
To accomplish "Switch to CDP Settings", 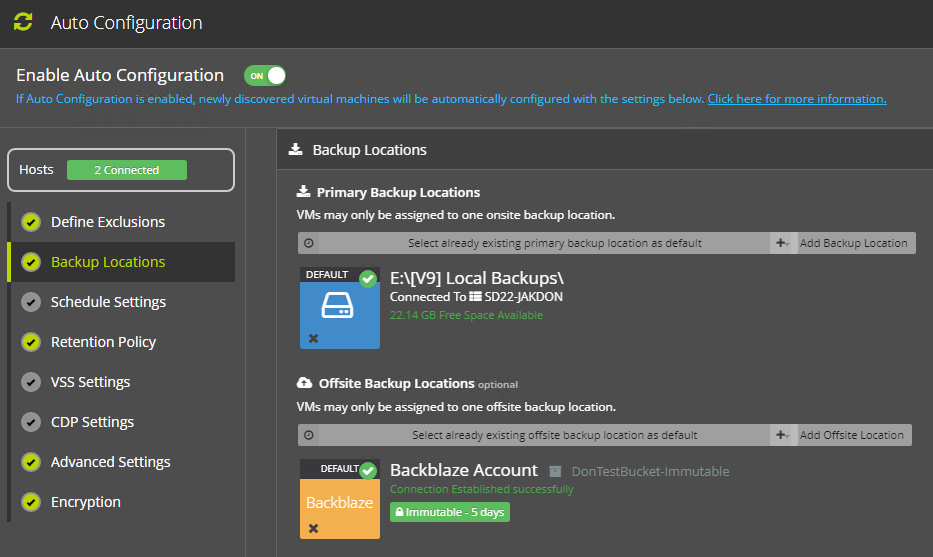I will tap(92, 421).
